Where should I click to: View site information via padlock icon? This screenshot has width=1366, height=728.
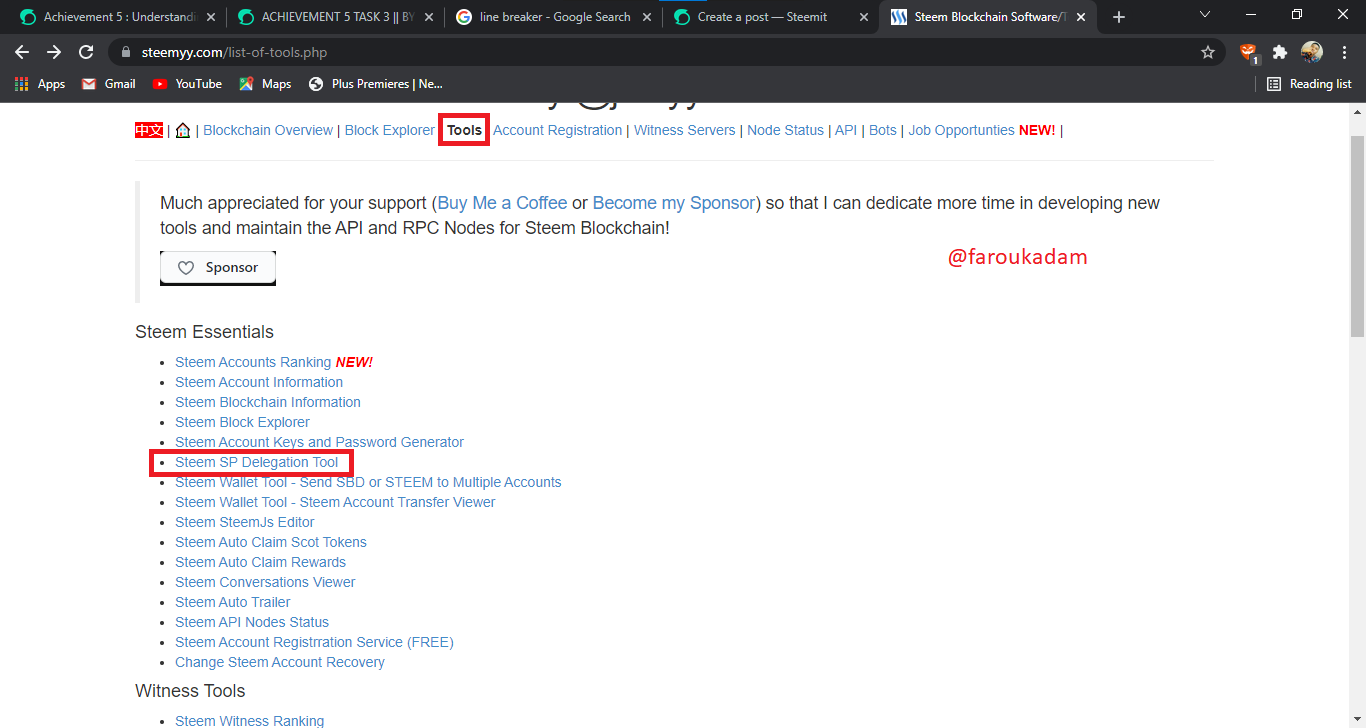point(125,52)
